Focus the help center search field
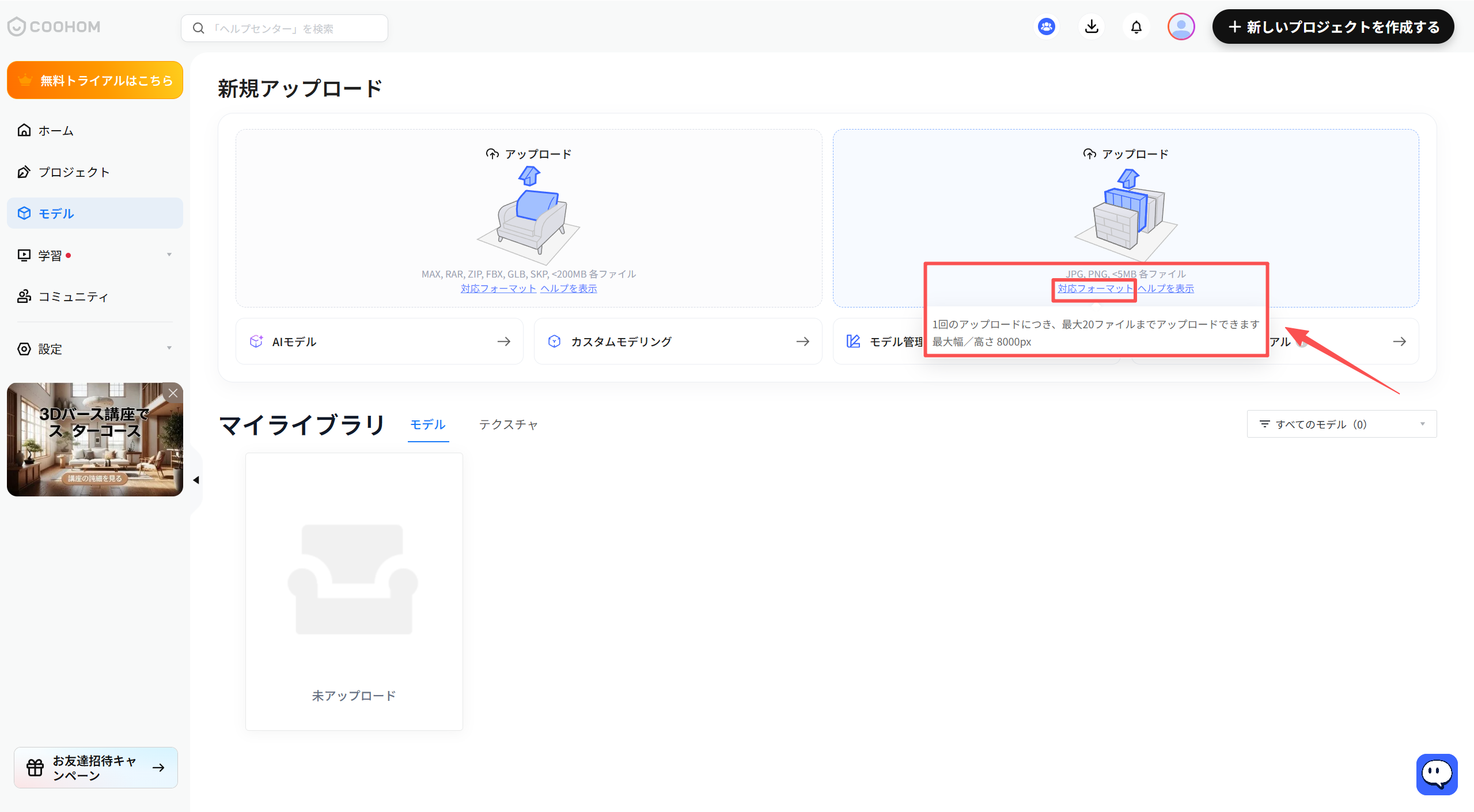The width and height of the screenshot is (1474, 812). [285, 28]
